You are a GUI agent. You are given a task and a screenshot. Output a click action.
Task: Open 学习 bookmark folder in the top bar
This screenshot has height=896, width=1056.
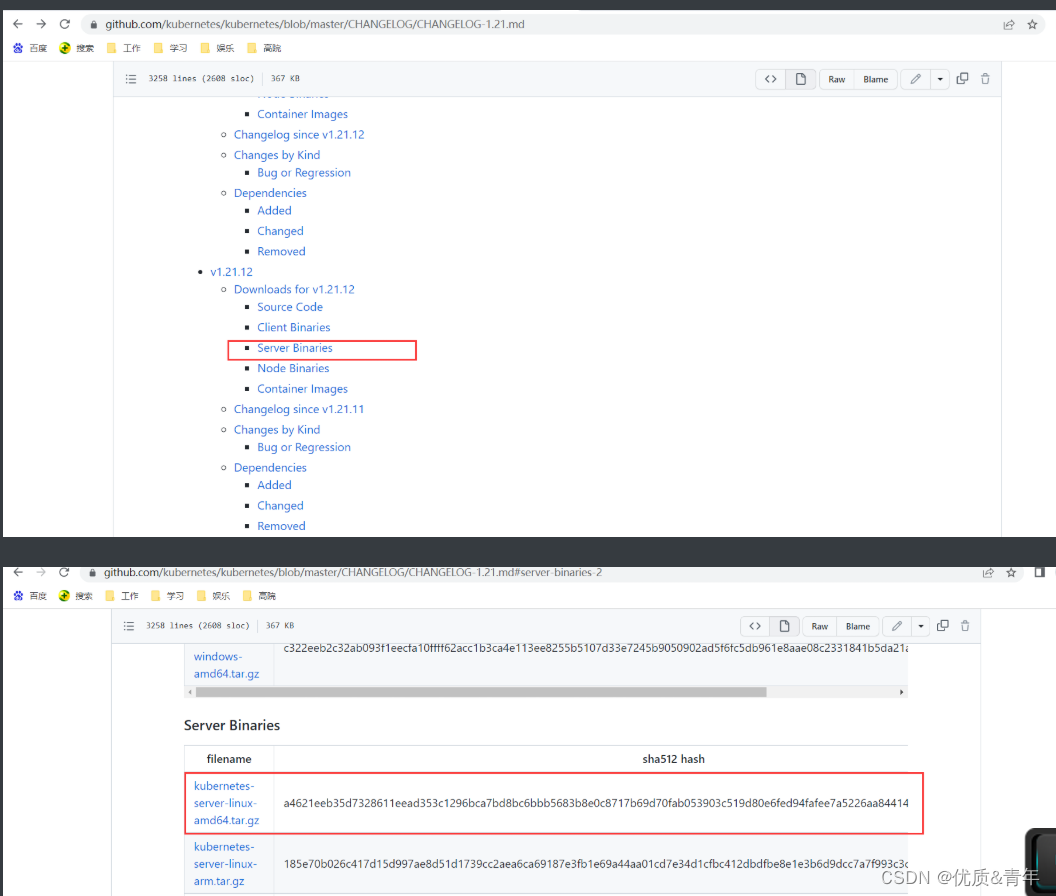[x=170, y=48]
